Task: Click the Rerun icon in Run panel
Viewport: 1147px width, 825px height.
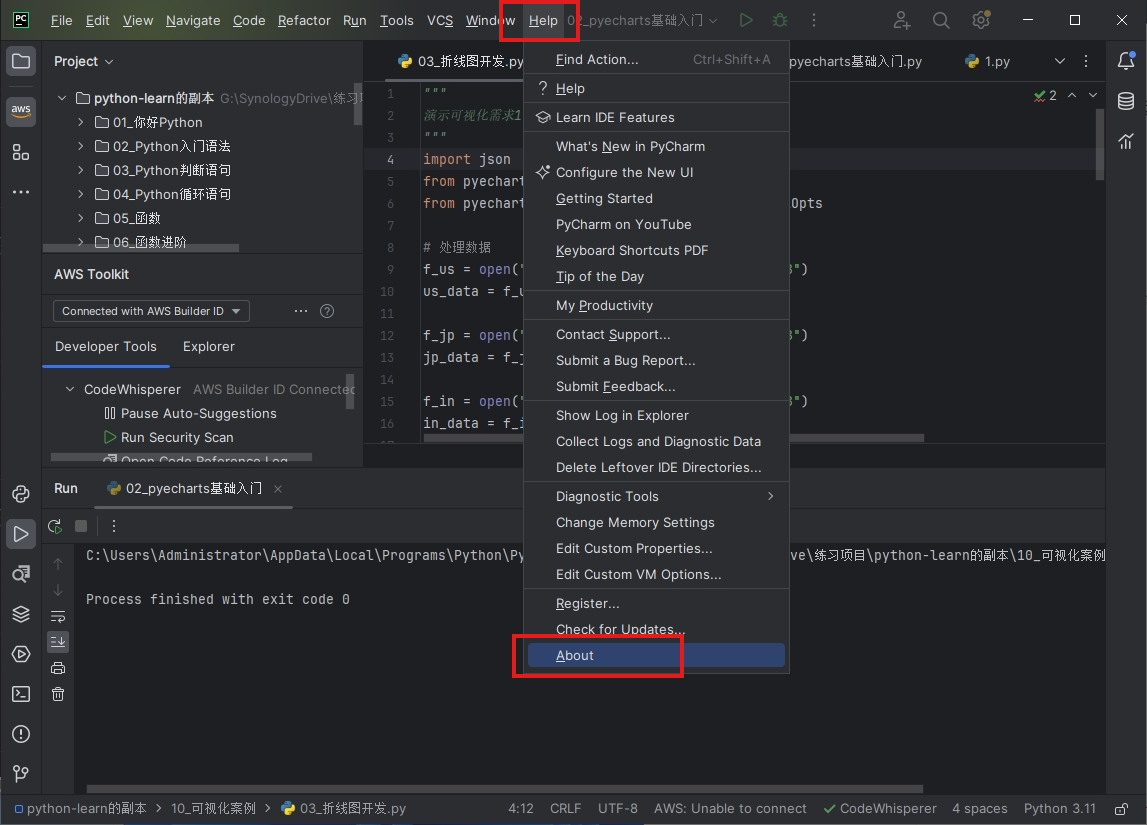Action: 55,526
